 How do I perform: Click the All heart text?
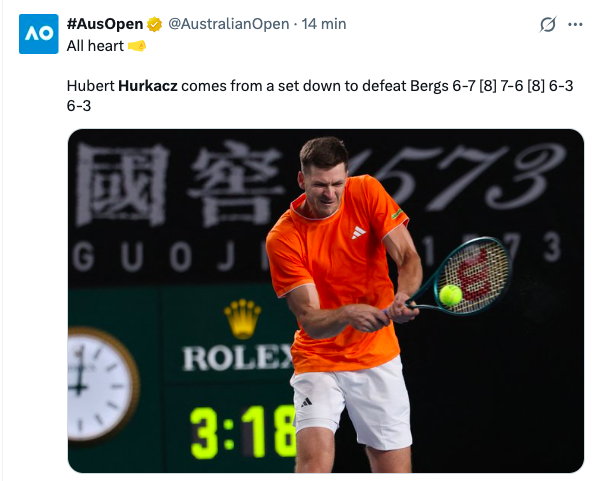click(95, 46)
